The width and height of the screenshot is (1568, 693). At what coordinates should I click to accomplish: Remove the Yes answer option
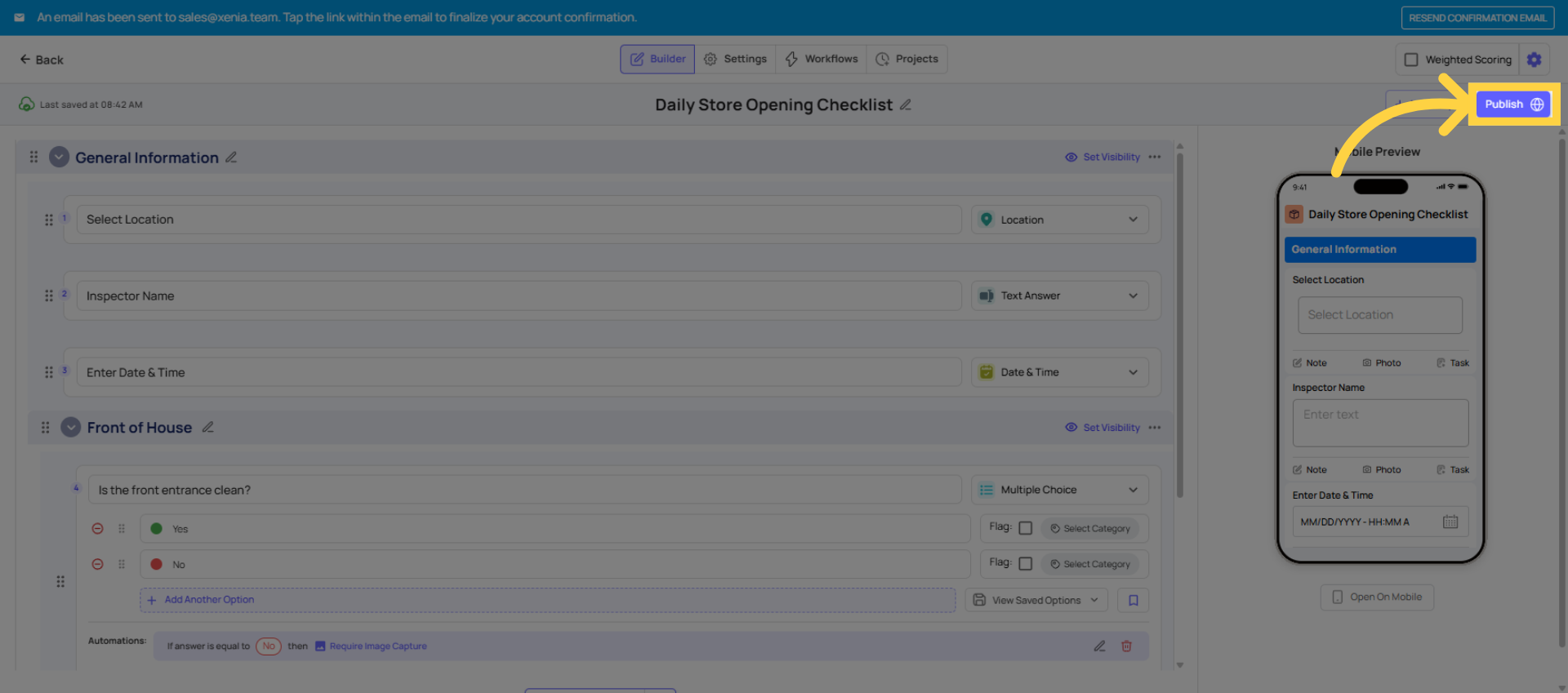[97, 529]
